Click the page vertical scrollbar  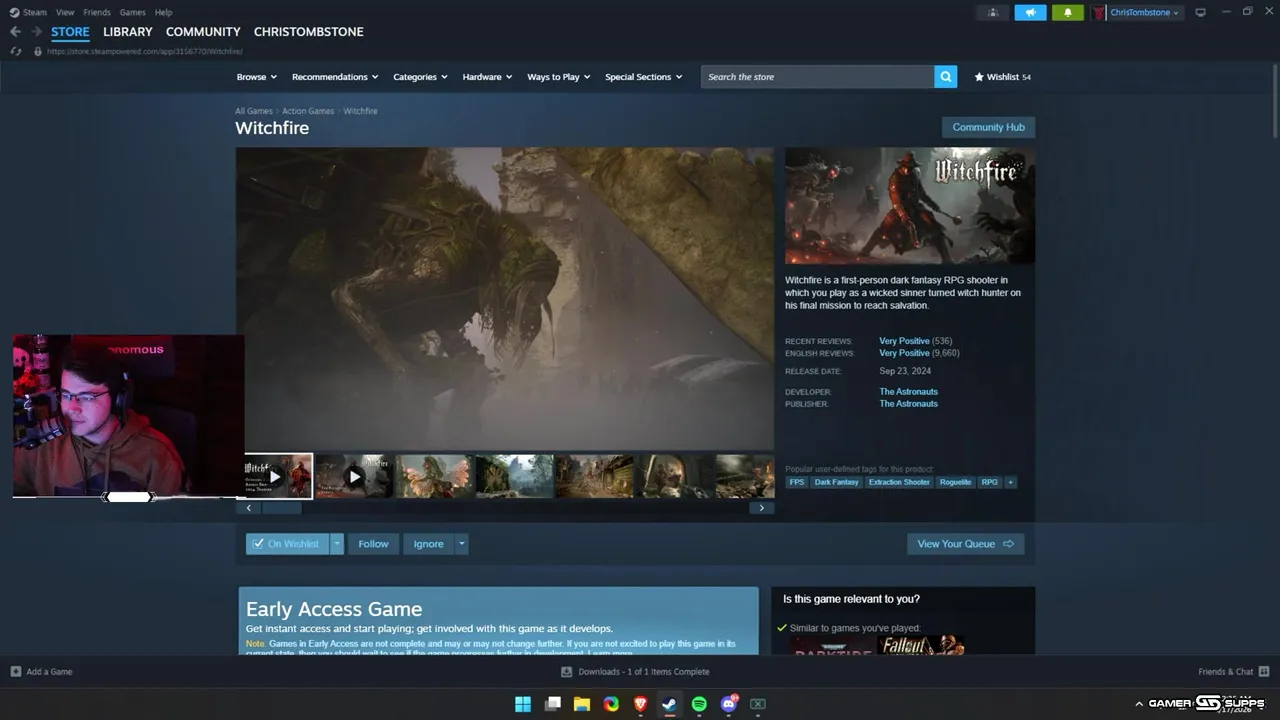pos(1275,100)
